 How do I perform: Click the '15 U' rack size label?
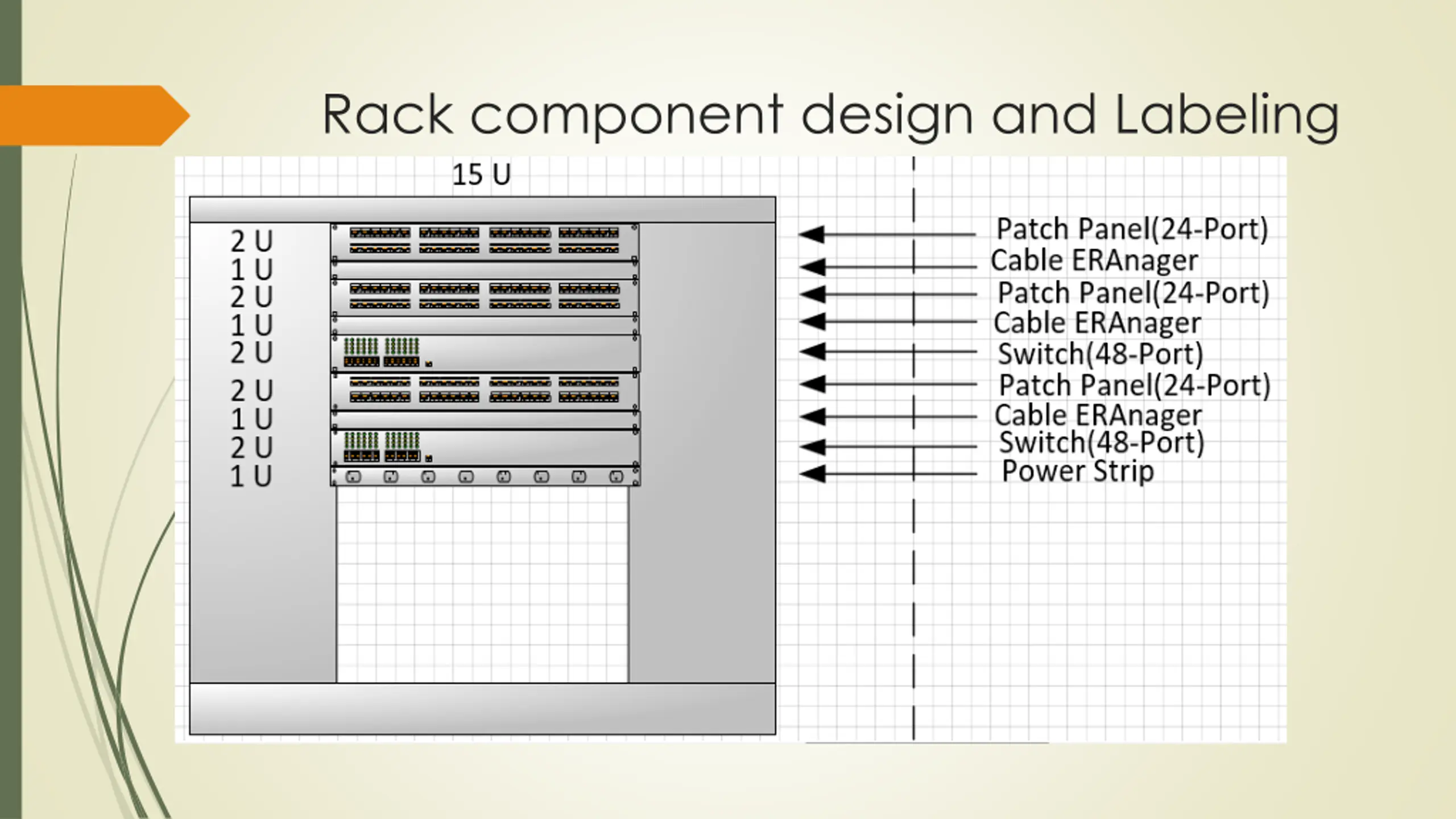point(481,175)
